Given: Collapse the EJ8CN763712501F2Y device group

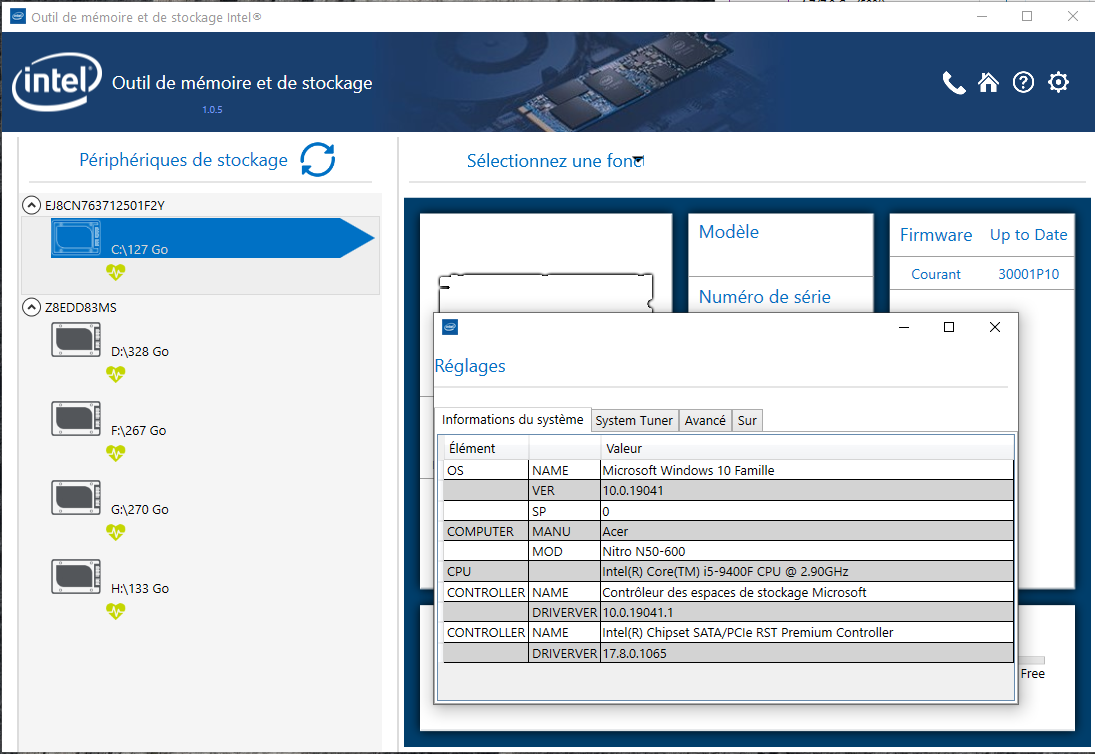Looking at the screenshot, I should coord(30,204).
